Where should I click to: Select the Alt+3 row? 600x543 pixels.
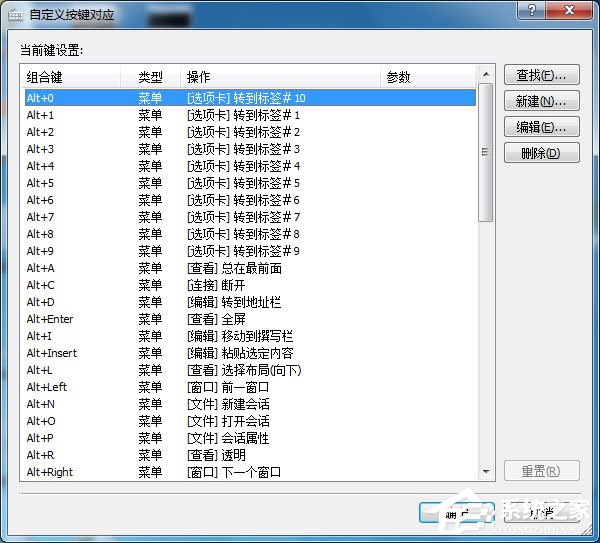[x=250, y=149]
